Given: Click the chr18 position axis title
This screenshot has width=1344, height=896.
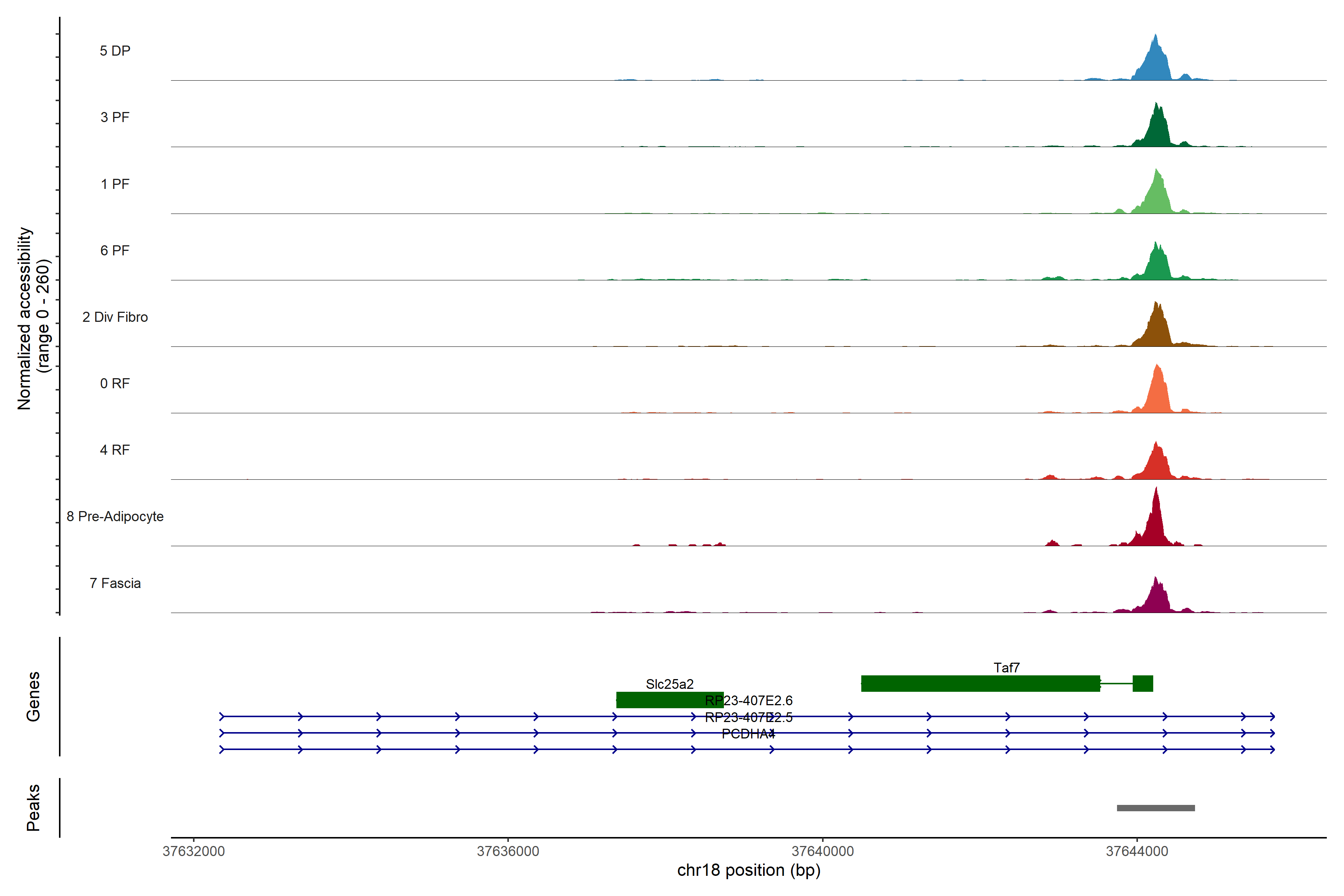Looking at the screenshot, I should 749,870.
